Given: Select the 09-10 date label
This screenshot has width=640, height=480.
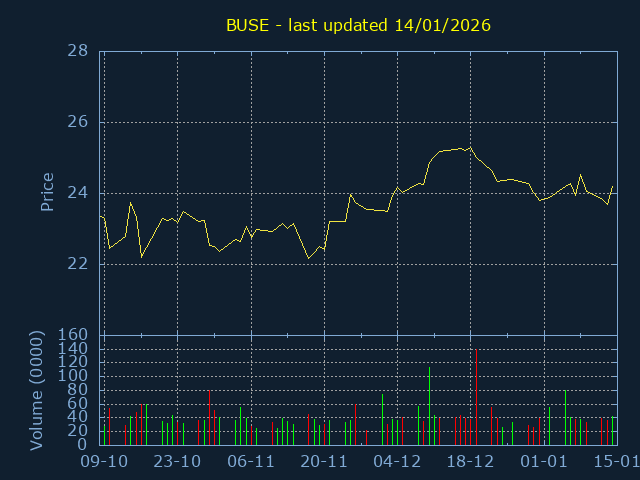Looking at the screenshot, I should point(104,461).
